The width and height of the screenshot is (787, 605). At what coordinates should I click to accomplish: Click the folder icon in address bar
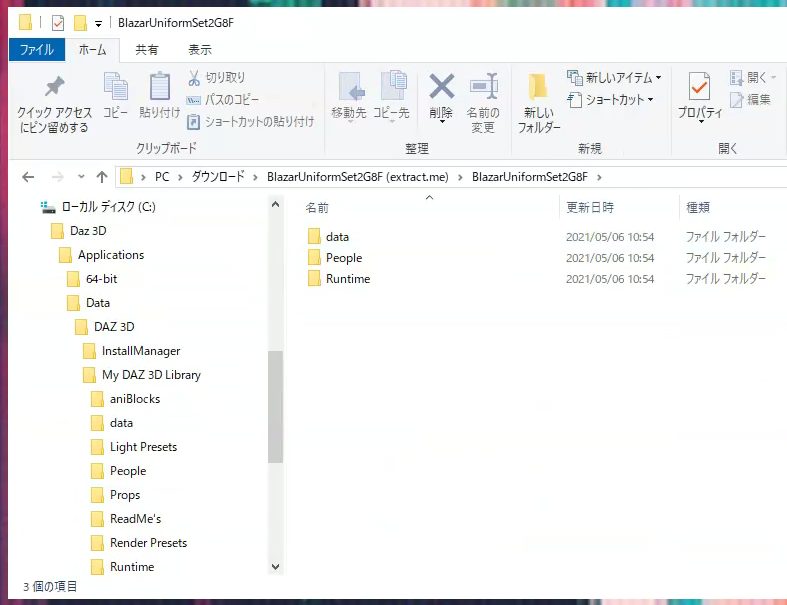click(126, 177)
